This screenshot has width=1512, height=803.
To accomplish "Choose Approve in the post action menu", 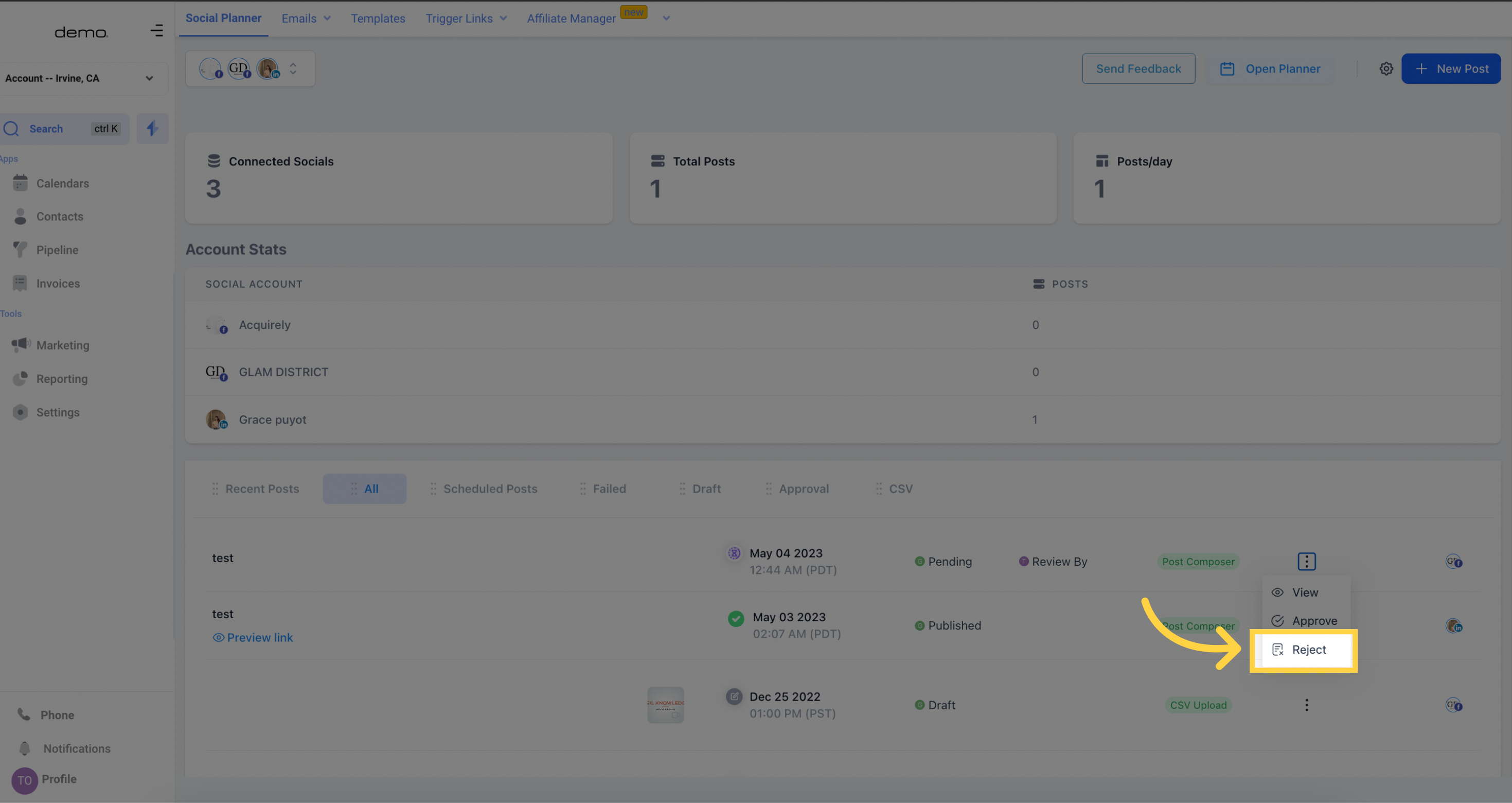I will tap(1313, 621).
